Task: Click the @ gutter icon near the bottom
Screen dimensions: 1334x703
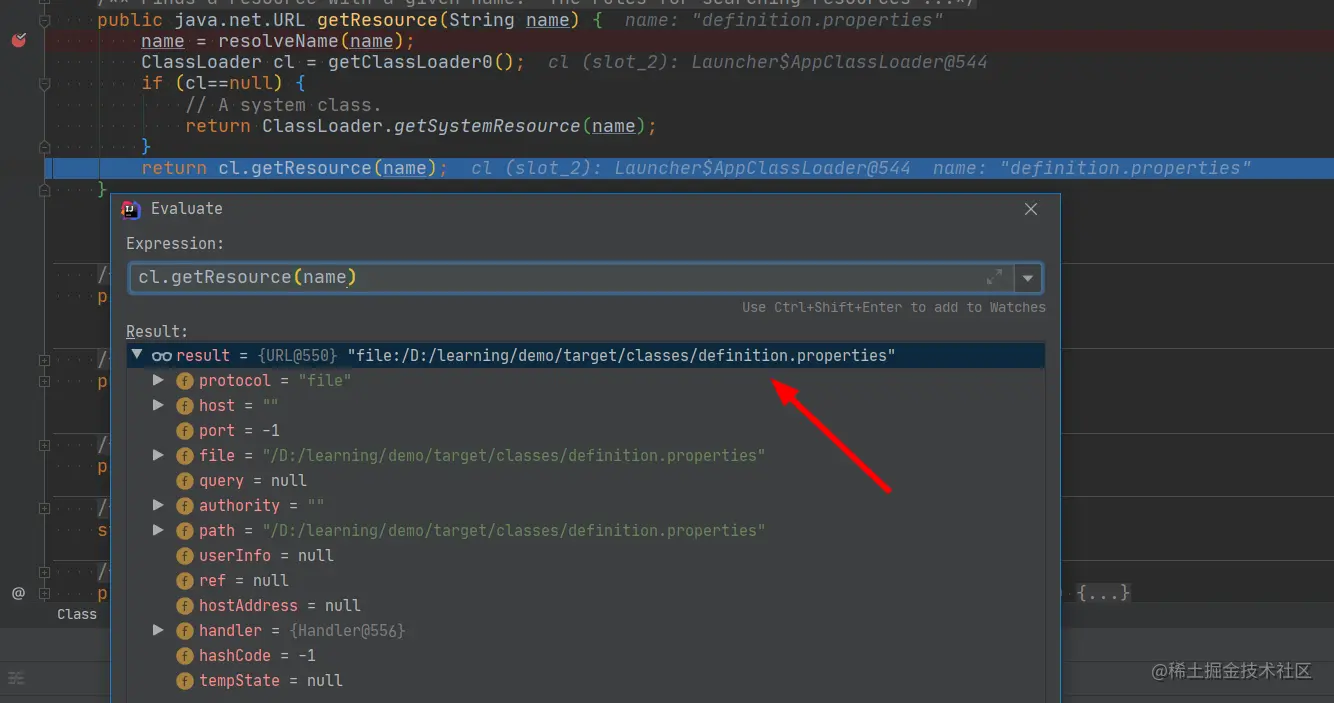Action: click(18, 593)
